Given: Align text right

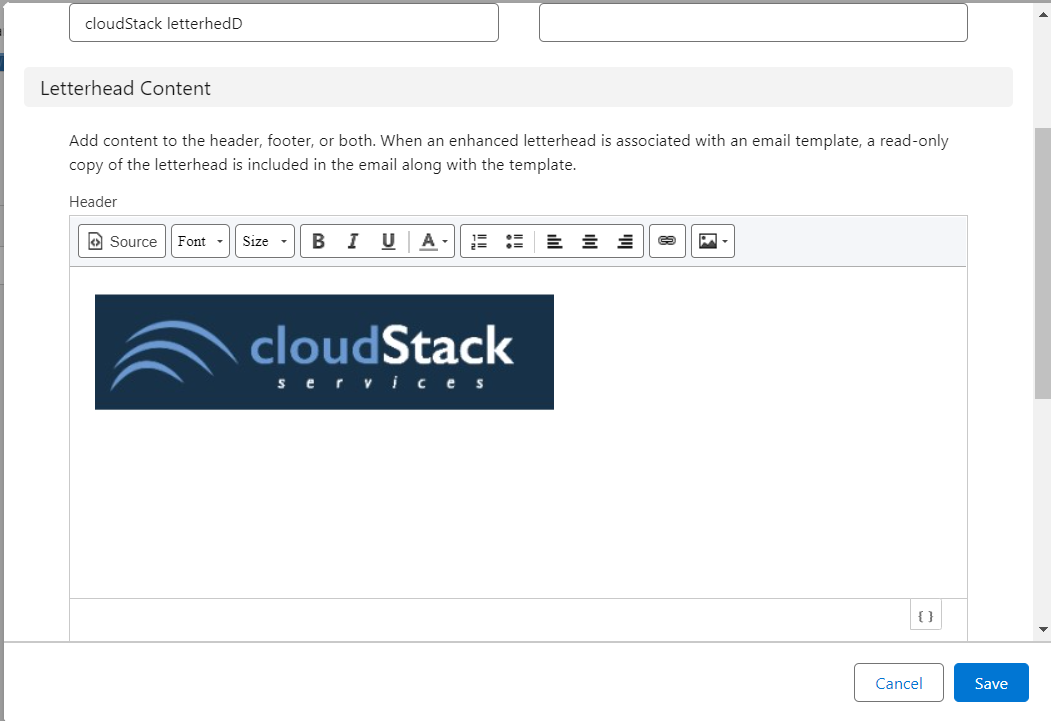Looking at the screenshot, I should (625, 241).
